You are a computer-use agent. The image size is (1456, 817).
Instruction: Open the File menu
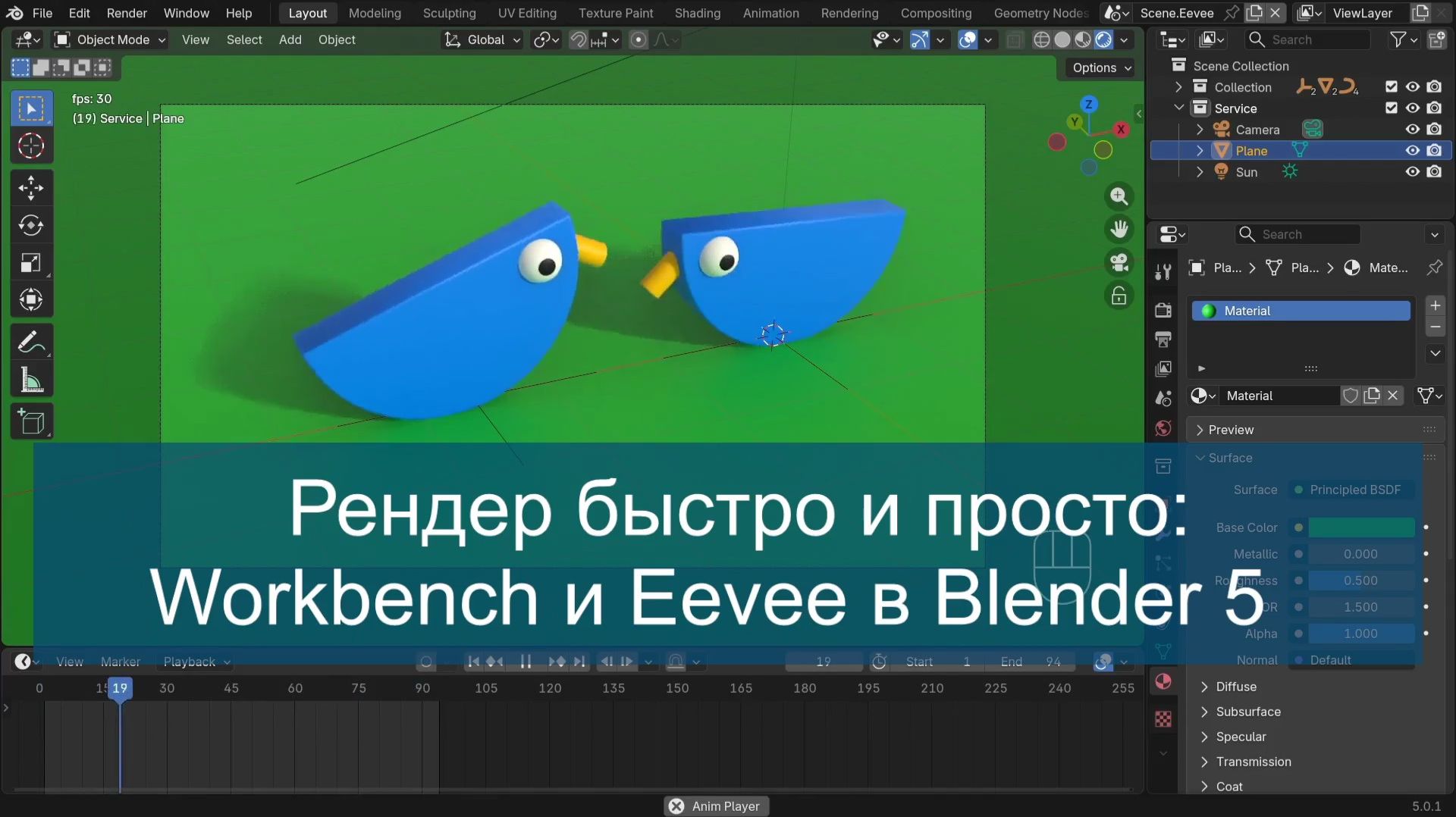(42, 13)
